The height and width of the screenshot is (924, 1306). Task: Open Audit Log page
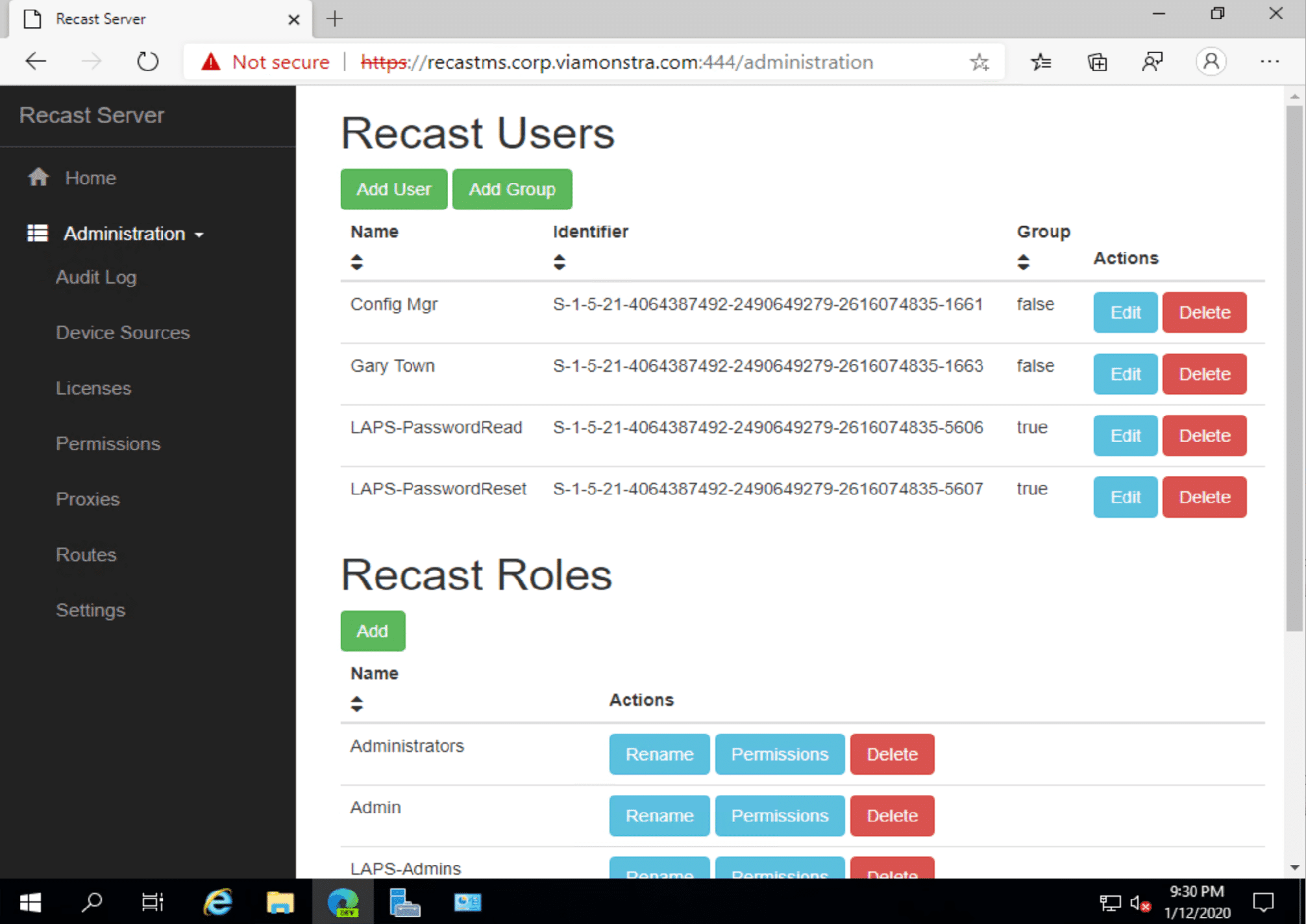(96, 277)
